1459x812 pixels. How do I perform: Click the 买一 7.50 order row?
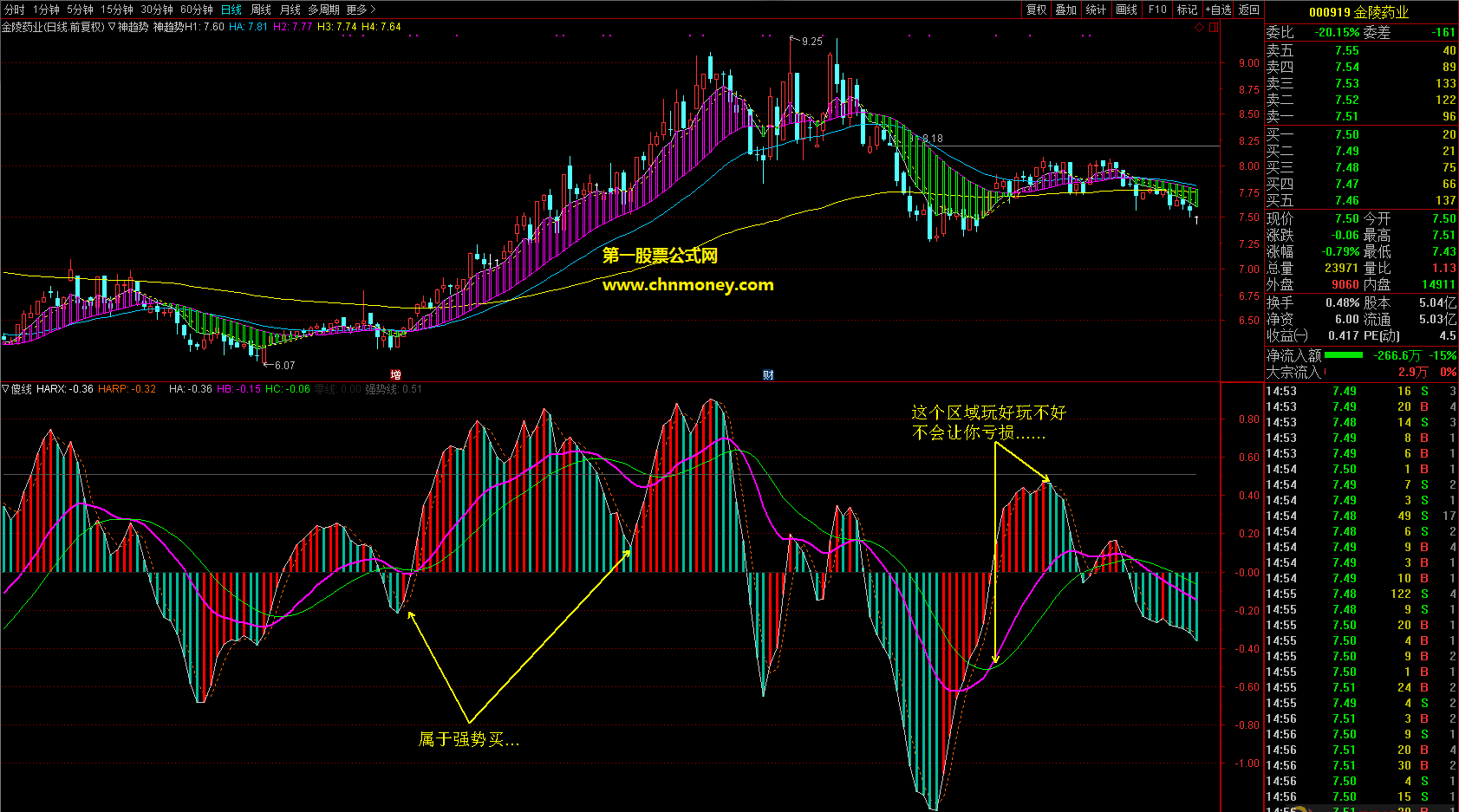tap(1360, 135)
